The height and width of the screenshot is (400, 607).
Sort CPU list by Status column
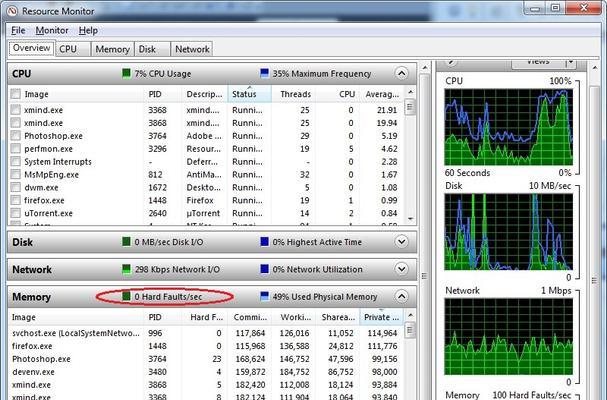[249, 94]
